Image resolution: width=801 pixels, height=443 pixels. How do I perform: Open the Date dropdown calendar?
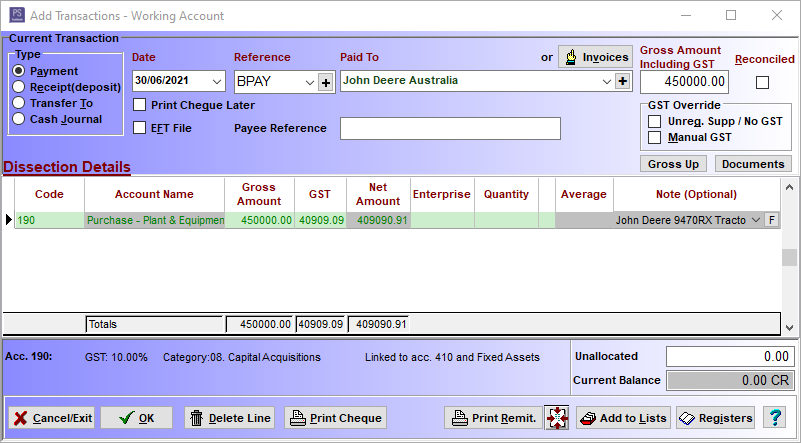[x=217, y=81]
